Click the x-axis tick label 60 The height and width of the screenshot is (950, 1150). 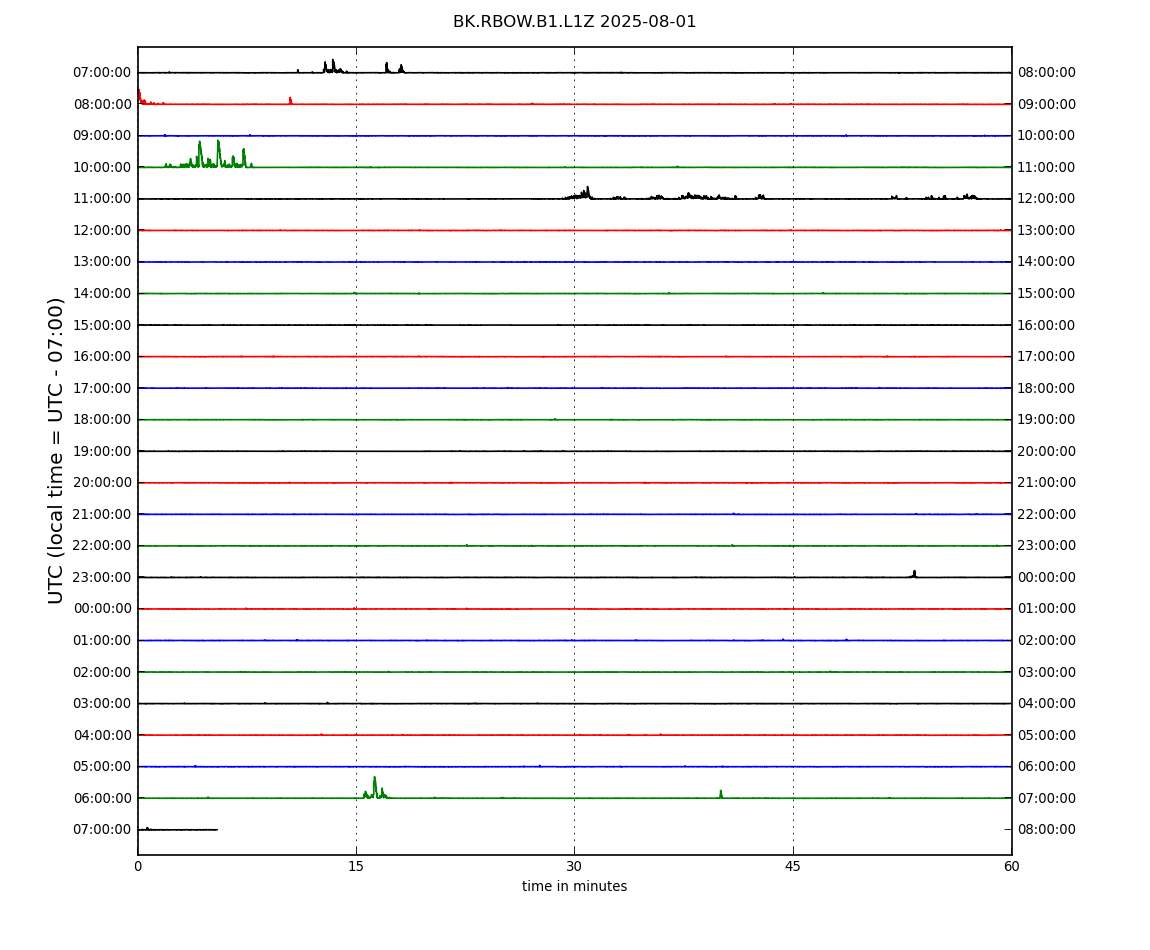1011,866
